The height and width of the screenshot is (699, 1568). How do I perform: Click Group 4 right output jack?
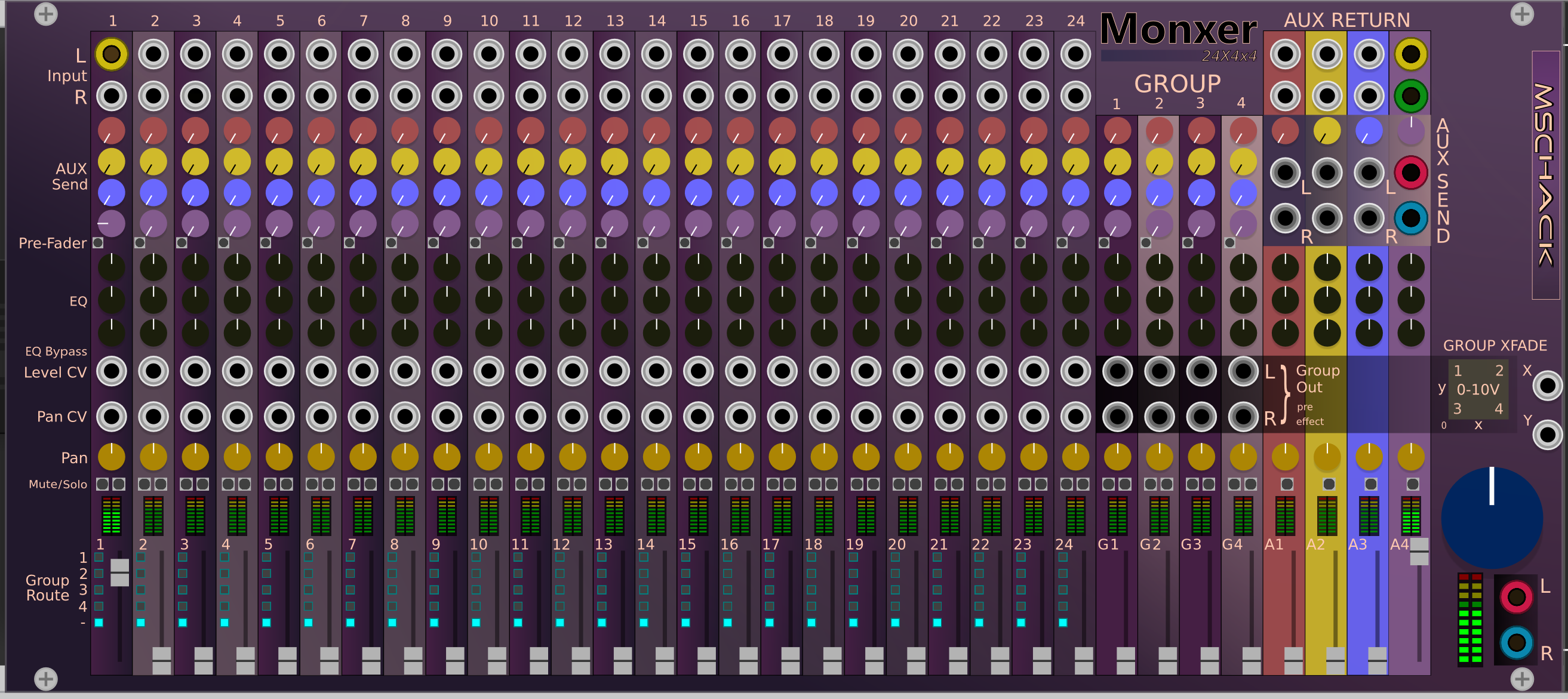(x=1243, y=417)
